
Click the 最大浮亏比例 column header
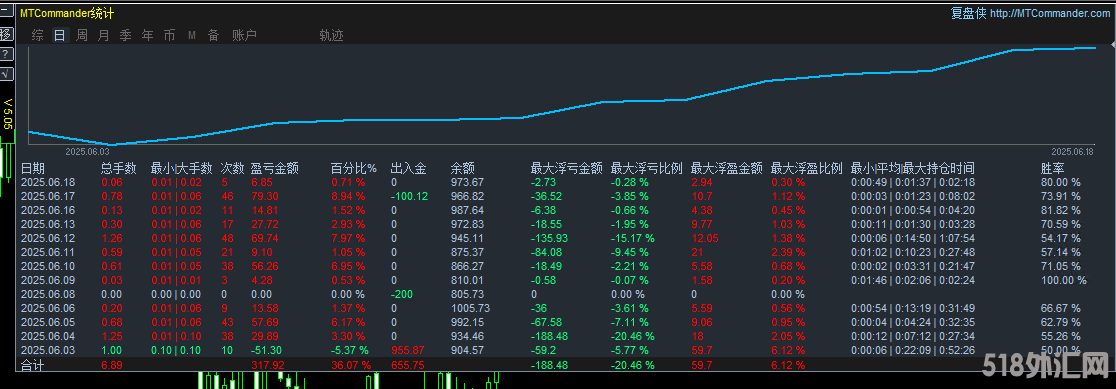click(x=647, y=169)
